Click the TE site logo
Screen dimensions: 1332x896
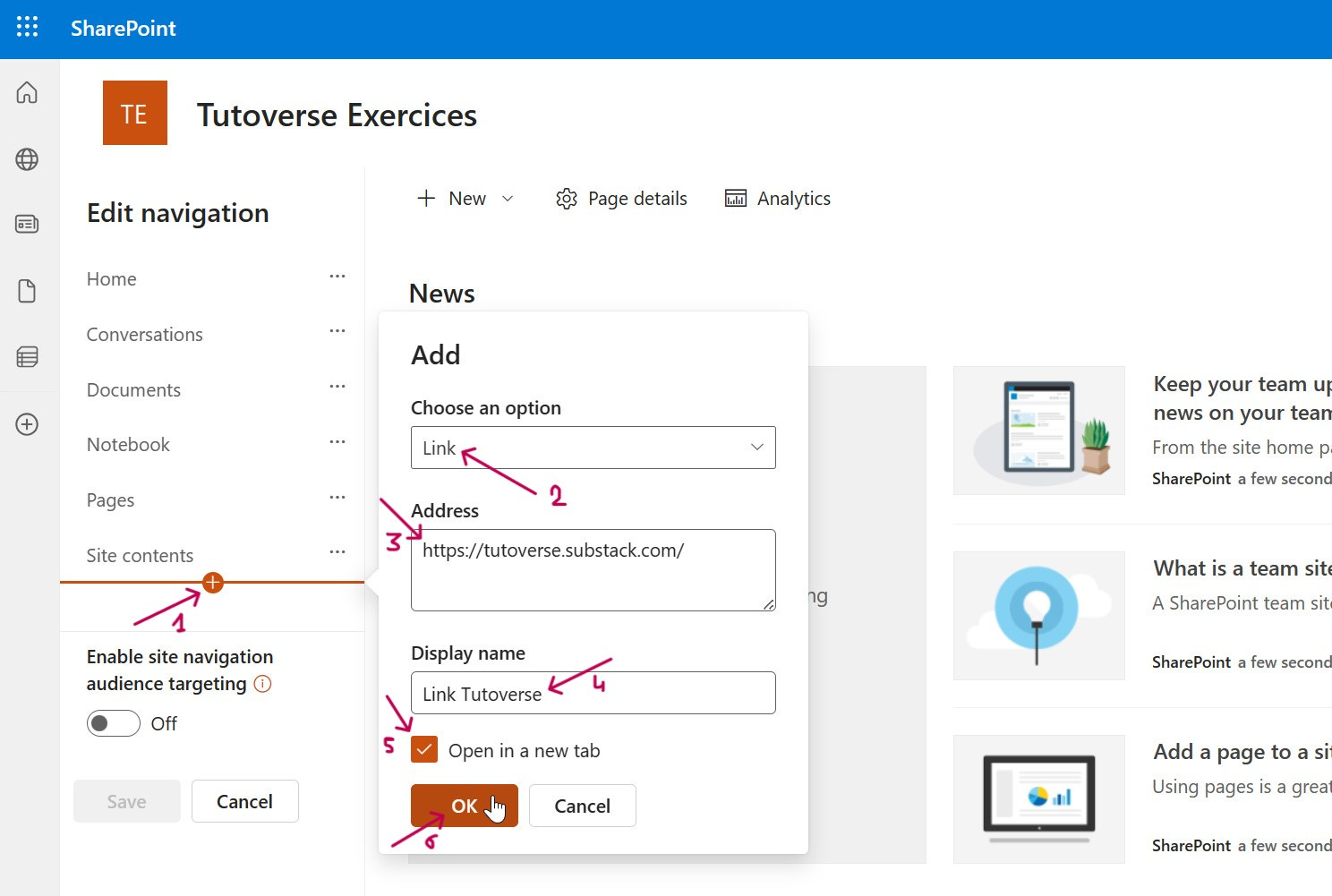[x=135, y=113]
